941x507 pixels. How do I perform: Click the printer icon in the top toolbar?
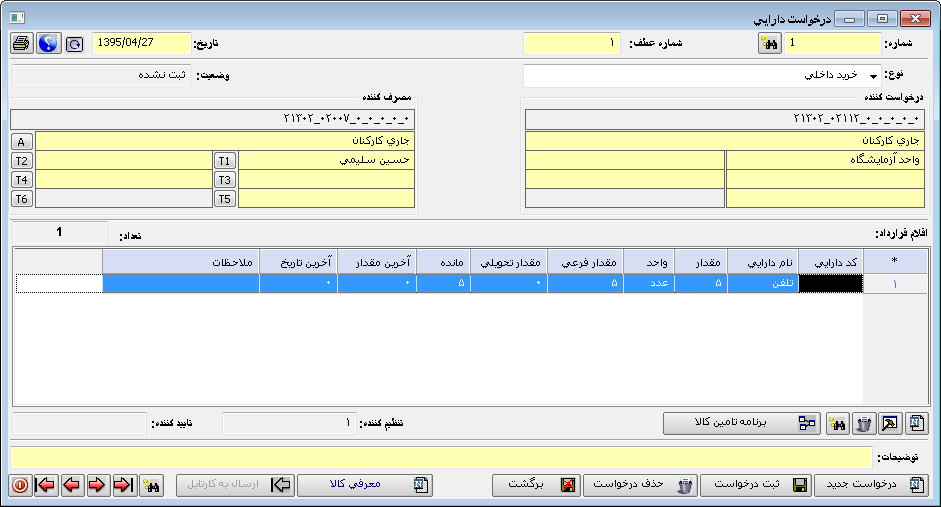[22, 43]
